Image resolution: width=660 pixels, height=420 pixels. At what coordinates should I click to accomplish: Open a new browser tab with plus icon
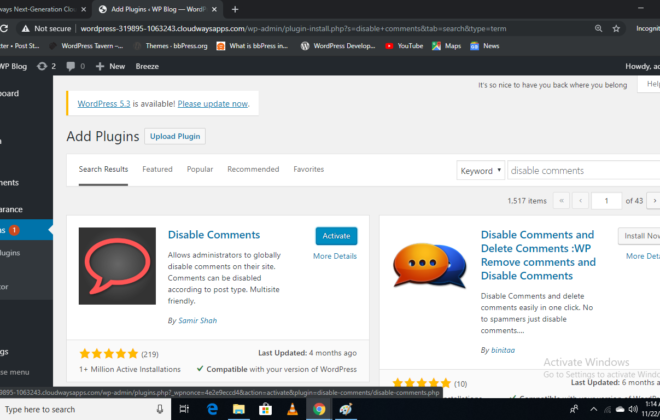point(235,9)
